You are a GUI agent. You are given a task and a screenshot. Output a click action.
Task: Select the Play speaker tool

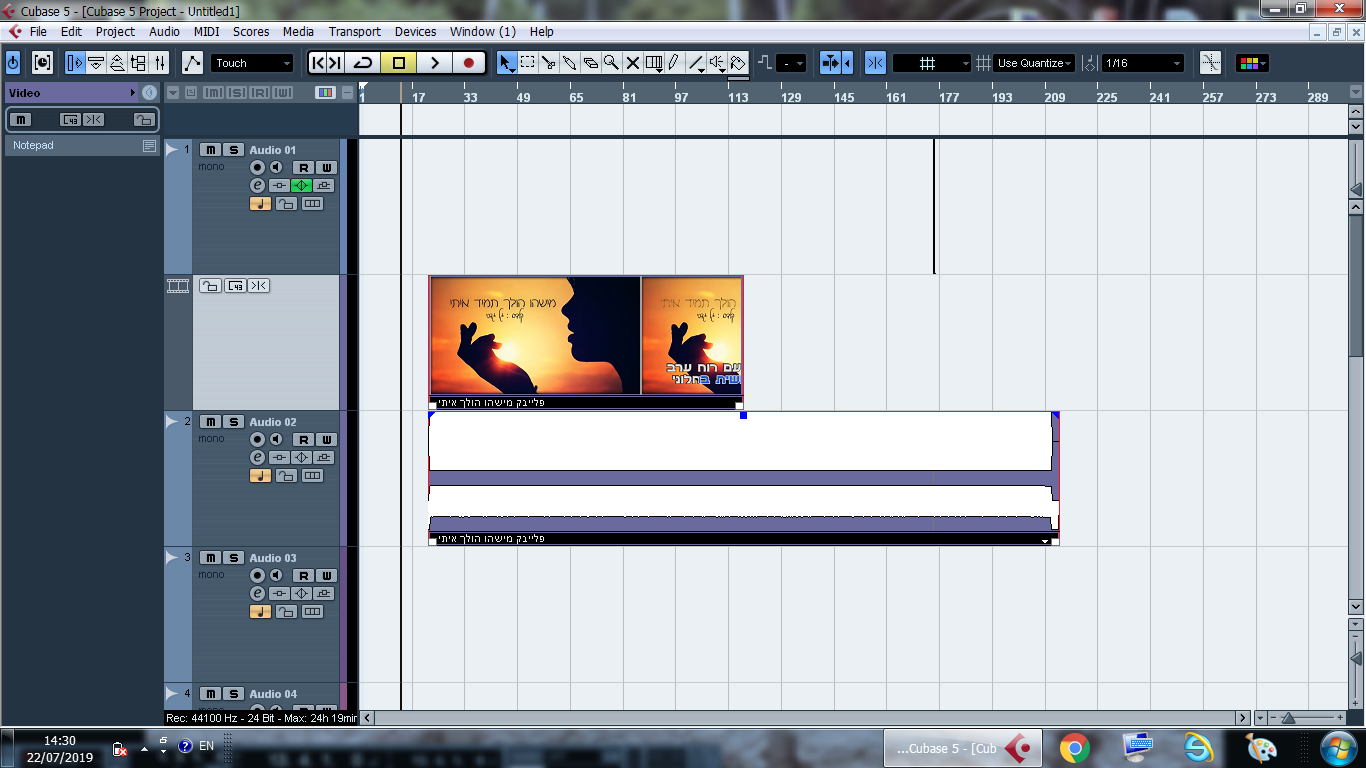coord(717,63)
